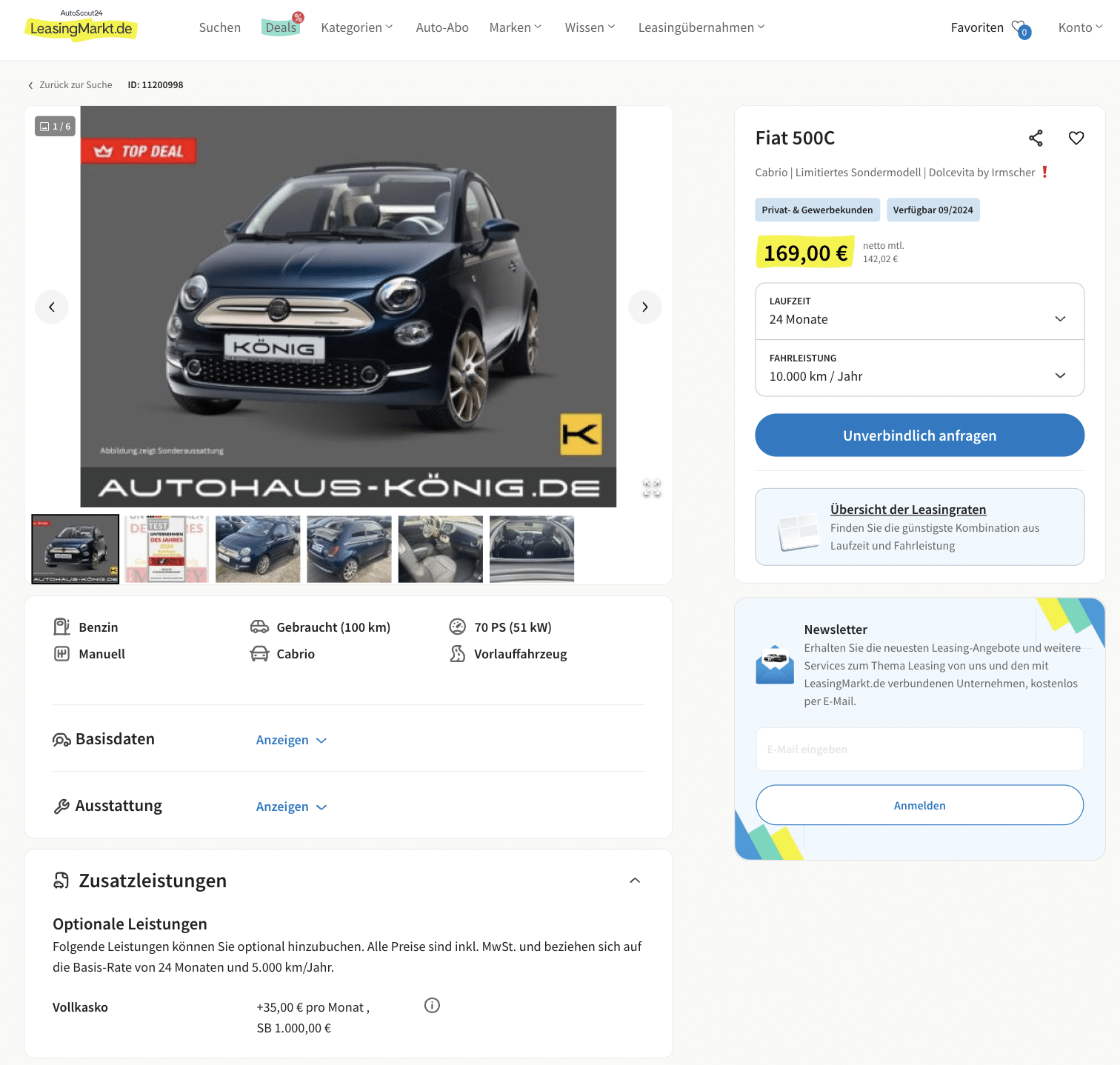Click the TOP DEAL badge
Viewport: 1120px width, 1065px height.
coord(139,151)
